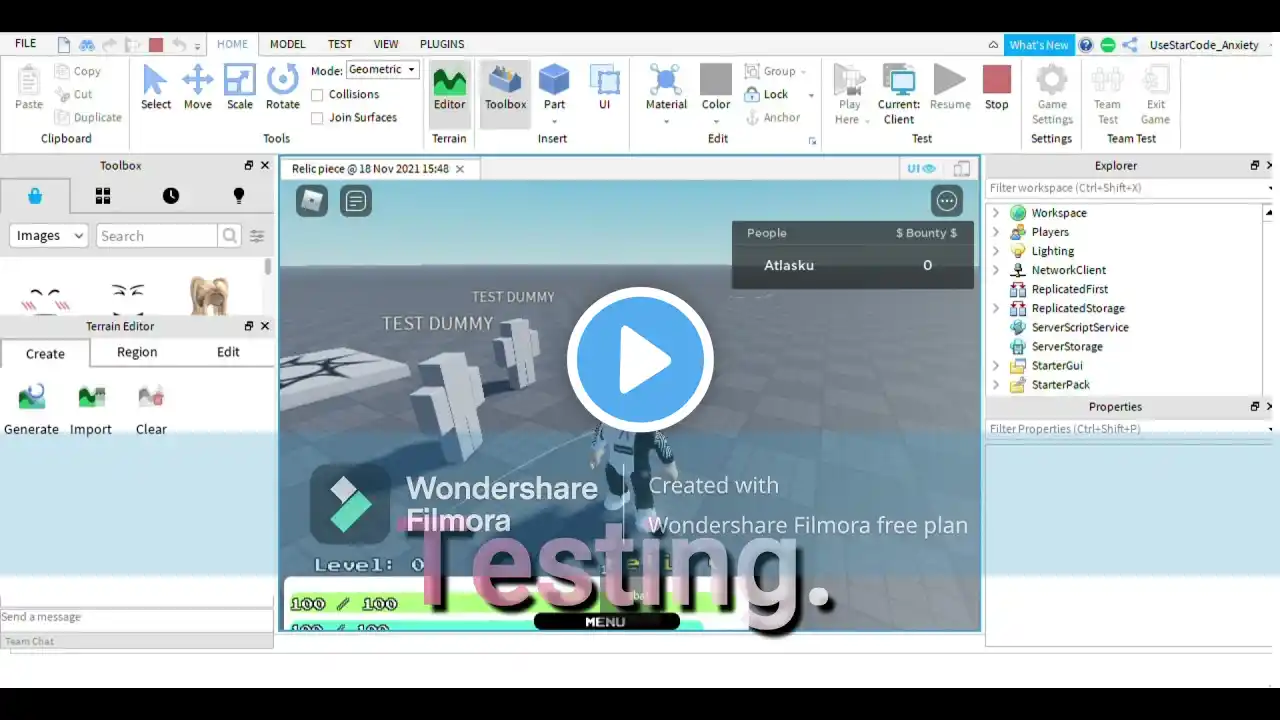Expand the Lighting node
This screenshot has width=1280, height=720.
996,251
